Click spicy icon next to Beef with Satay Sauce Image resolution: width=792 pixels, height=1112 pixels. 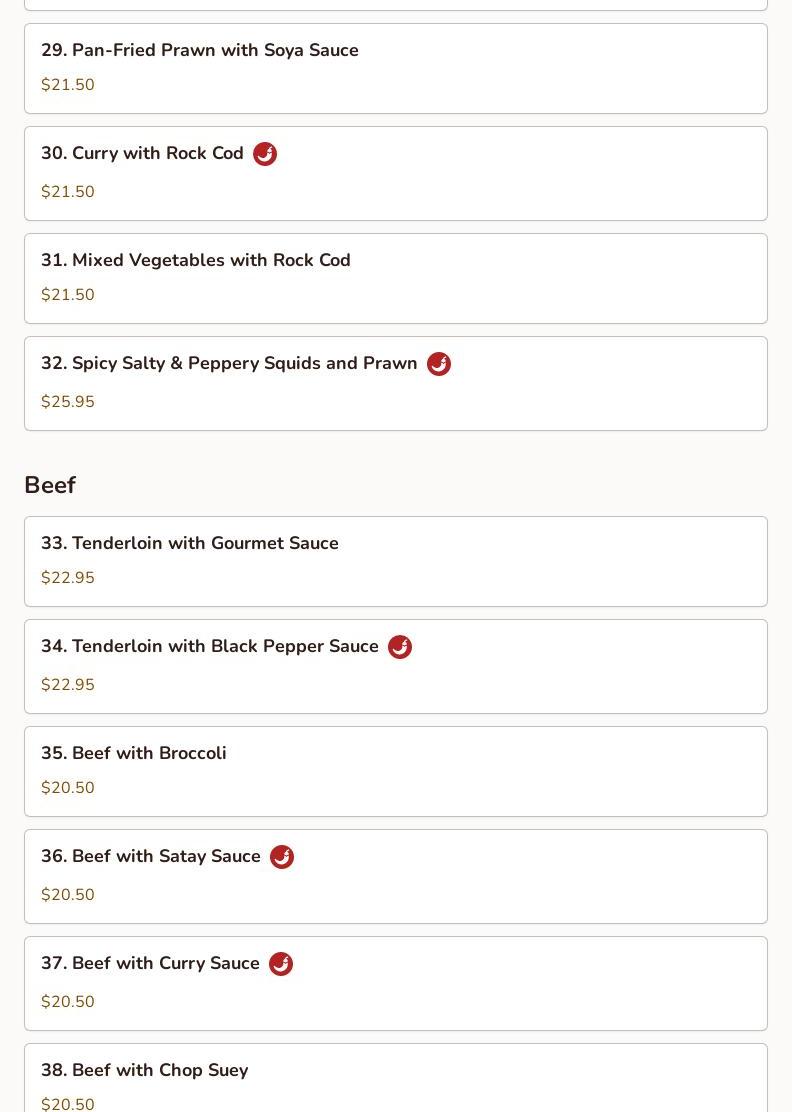[x=282, y=857]
